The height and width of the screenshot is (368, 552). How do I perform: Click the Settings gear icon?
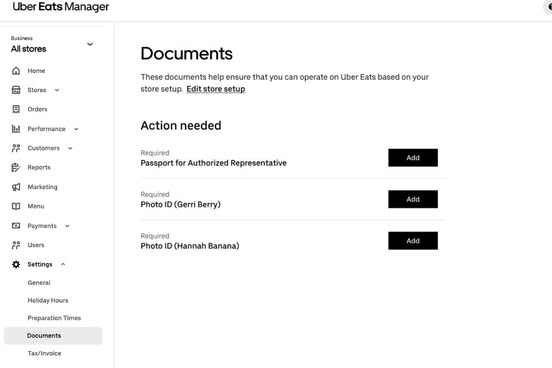tap(16, 264)
